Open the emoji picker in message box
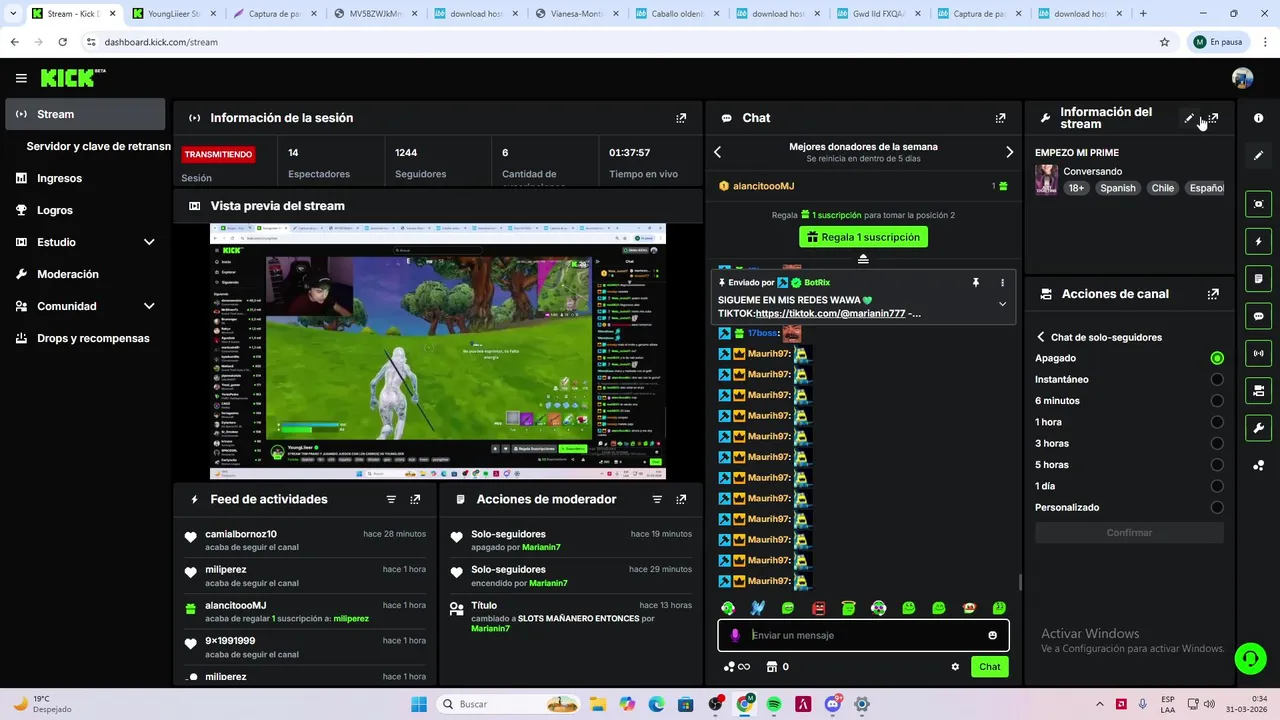Viewport: 1280px width, 720px height. click(x=992, y=635)
